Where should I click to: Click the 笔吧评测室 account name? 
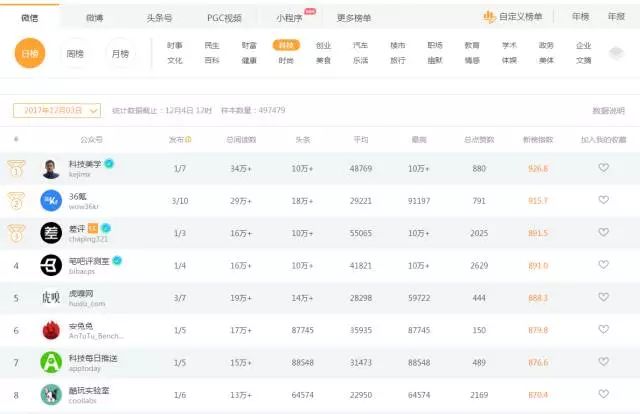point(89,261)
